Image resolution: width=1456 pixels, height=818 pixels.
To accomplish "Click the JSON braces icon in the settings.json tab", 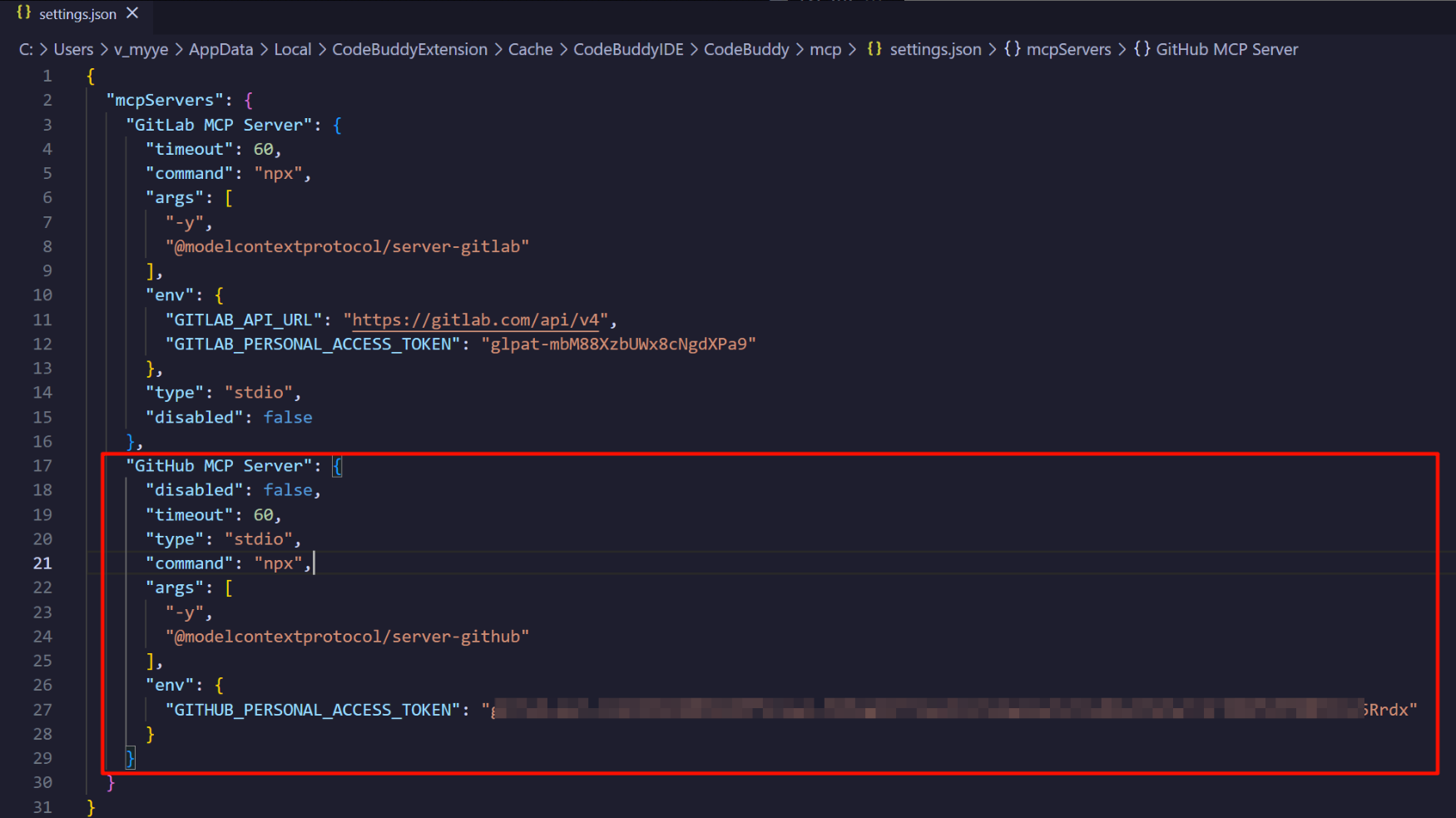I will point(24,13).
